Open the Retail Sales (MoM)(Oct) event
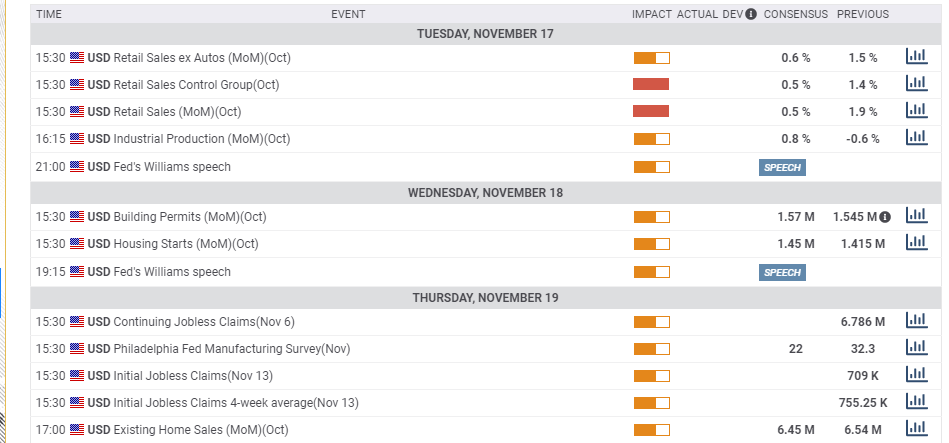949x443 pixels. tap(177, 112)
